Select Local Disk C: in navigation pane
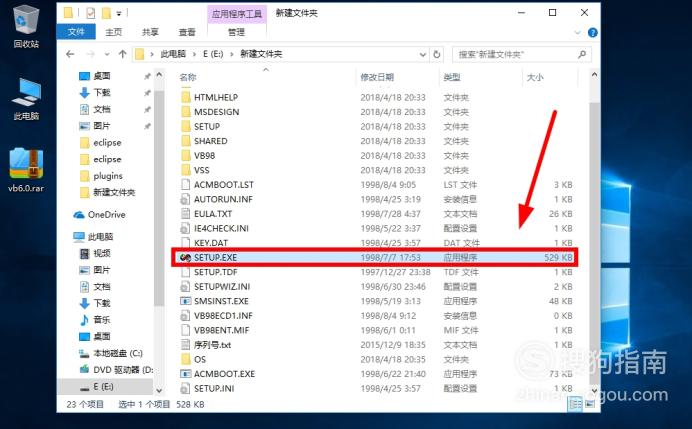Viewport: 692px width, 429px height. coord(111,353)
